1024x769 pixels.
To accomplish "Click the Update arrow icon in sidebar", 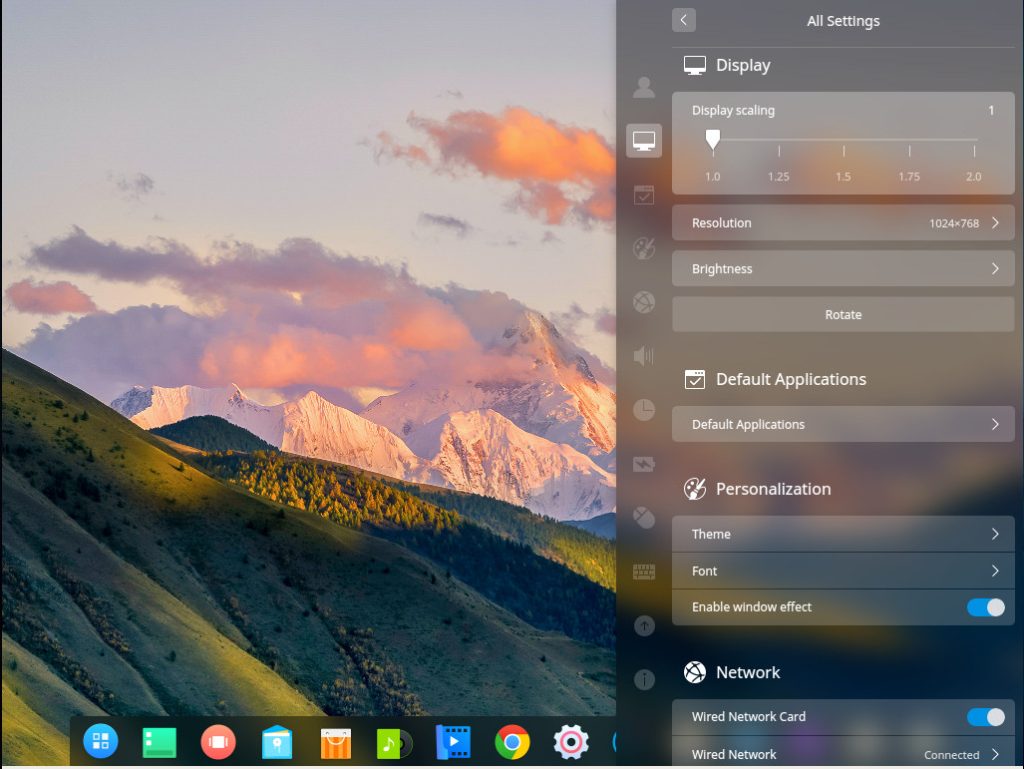I will pos(643,626).
